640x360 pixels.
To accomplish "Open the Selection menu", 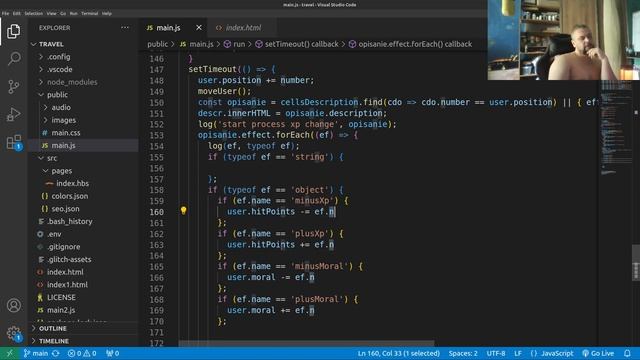I will [33, 13].
